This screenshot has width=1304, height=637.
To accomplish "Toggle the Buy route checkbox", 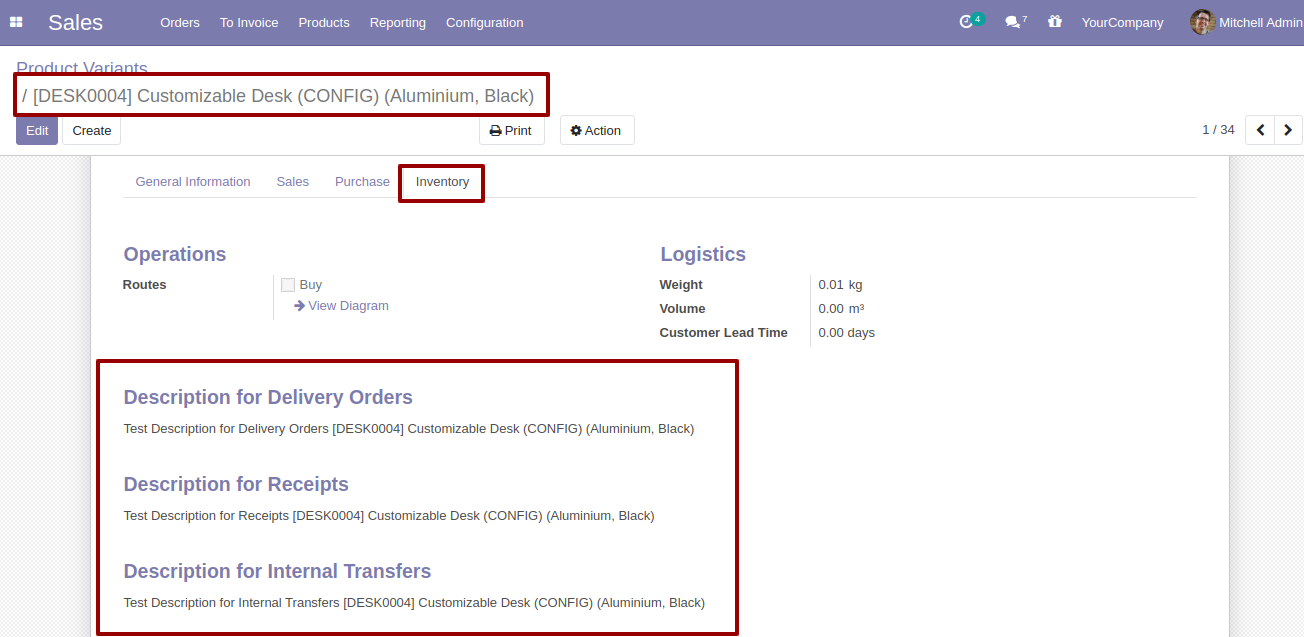I will (x=288, y=285).
